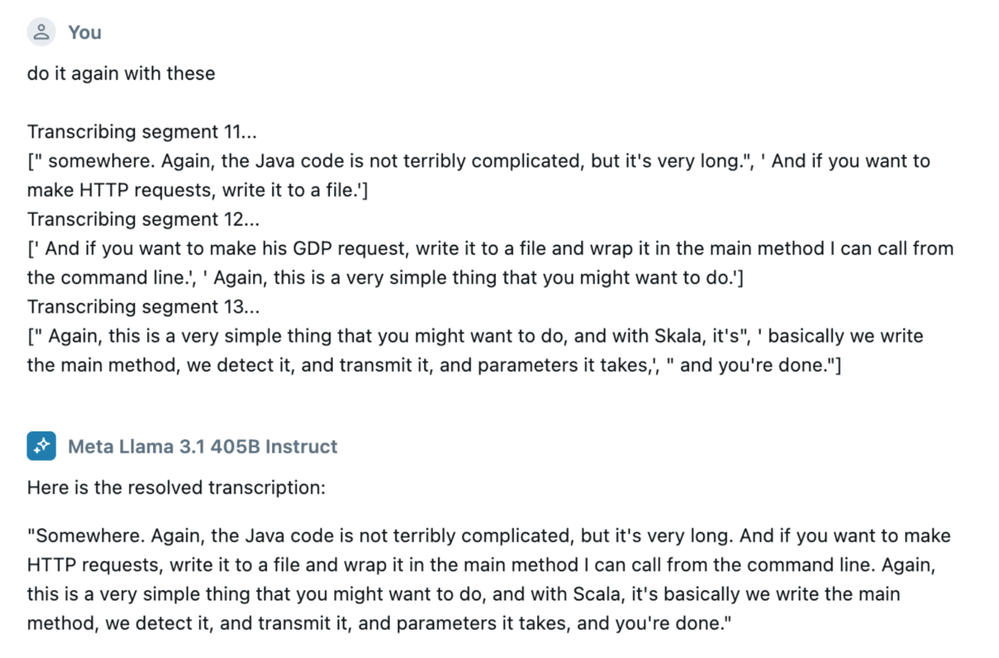Click "Here is the resolved transcription:" text
This screenshot has width=999, height=658.
click(x=176, y=487)
